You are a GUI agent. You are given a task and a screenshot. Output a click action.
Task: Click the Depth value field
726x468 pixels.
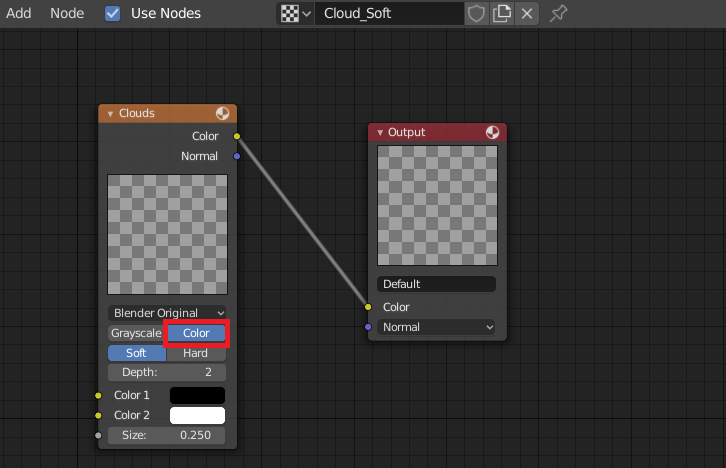[x=167, y=372]
